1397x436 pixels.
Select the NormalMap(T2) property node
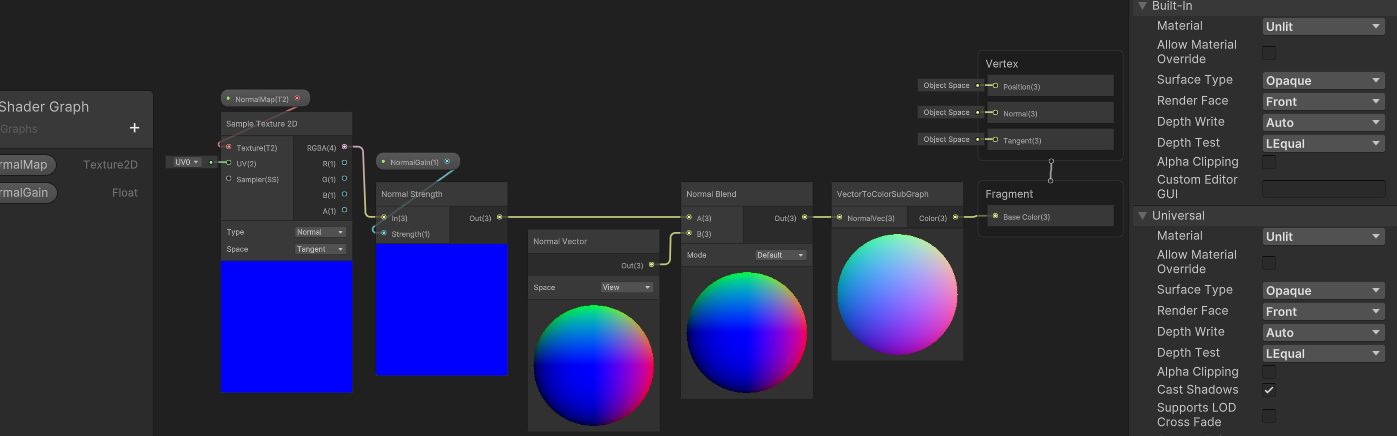pos(265,99)
